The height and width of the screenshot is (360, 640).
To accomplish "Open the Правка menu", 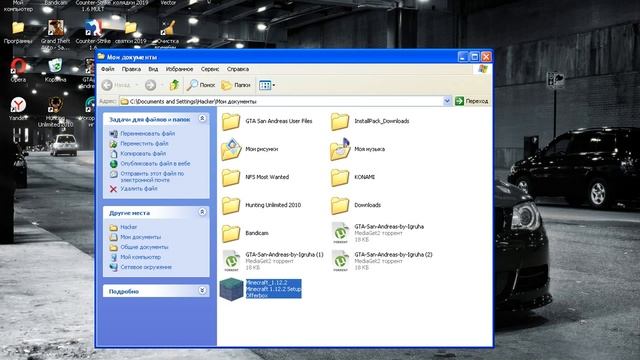I will [131, 69].
